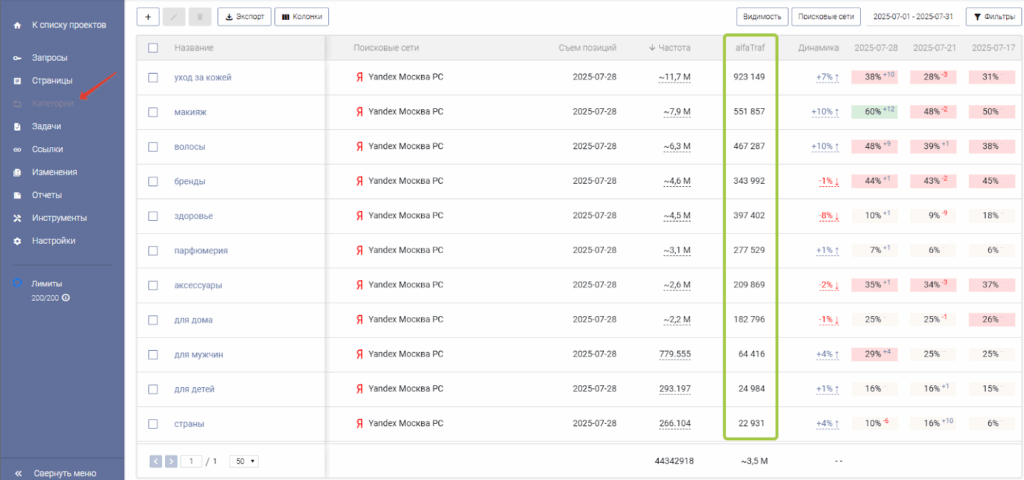Go to 'Страницы' in the sidebar
The width and height of the screenshot is (1024, 480).
click(52, 81)
